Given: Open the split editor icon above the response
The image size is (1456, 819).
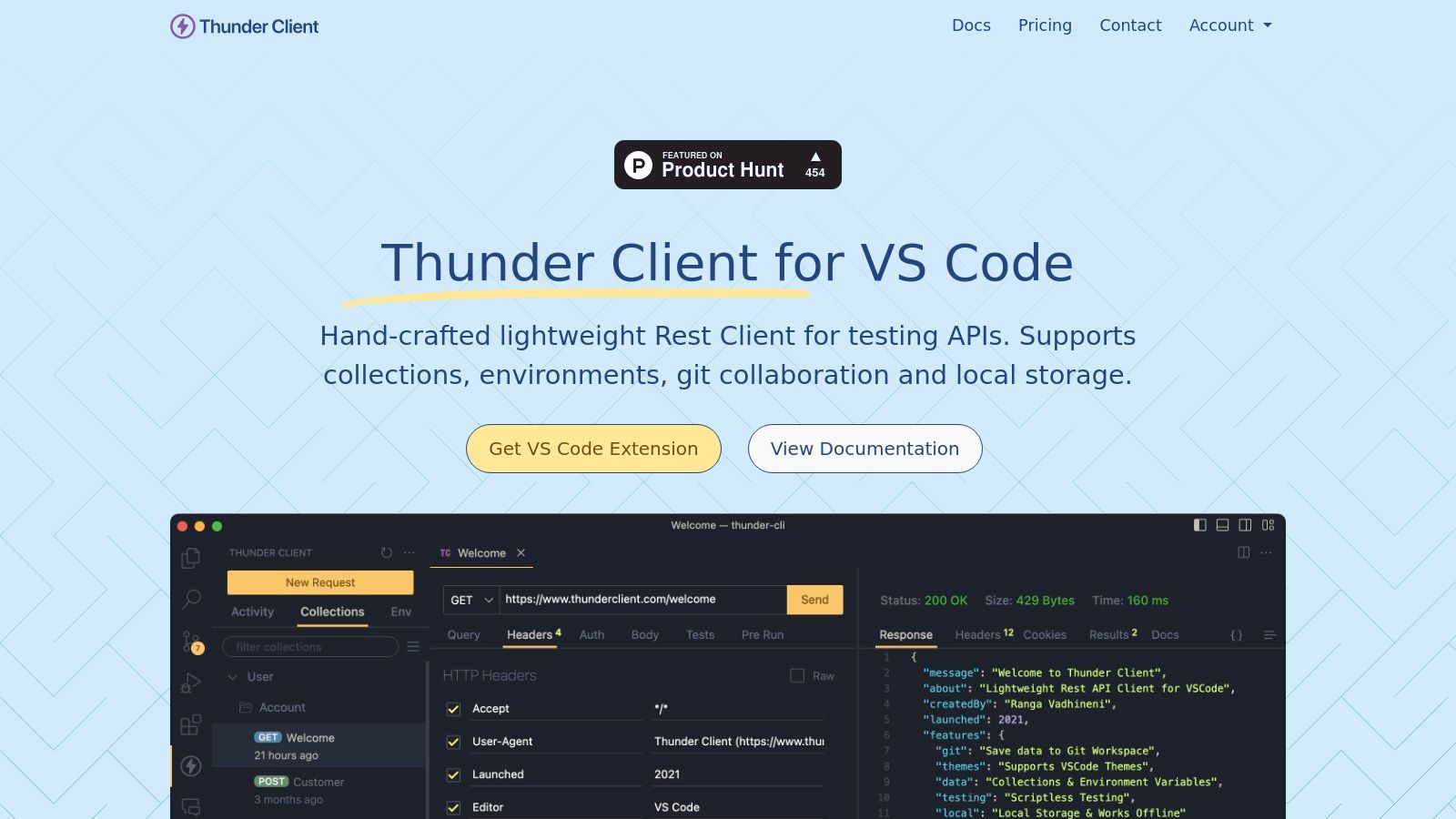Looking at the screenshot, I should [x=1244, y=552].
